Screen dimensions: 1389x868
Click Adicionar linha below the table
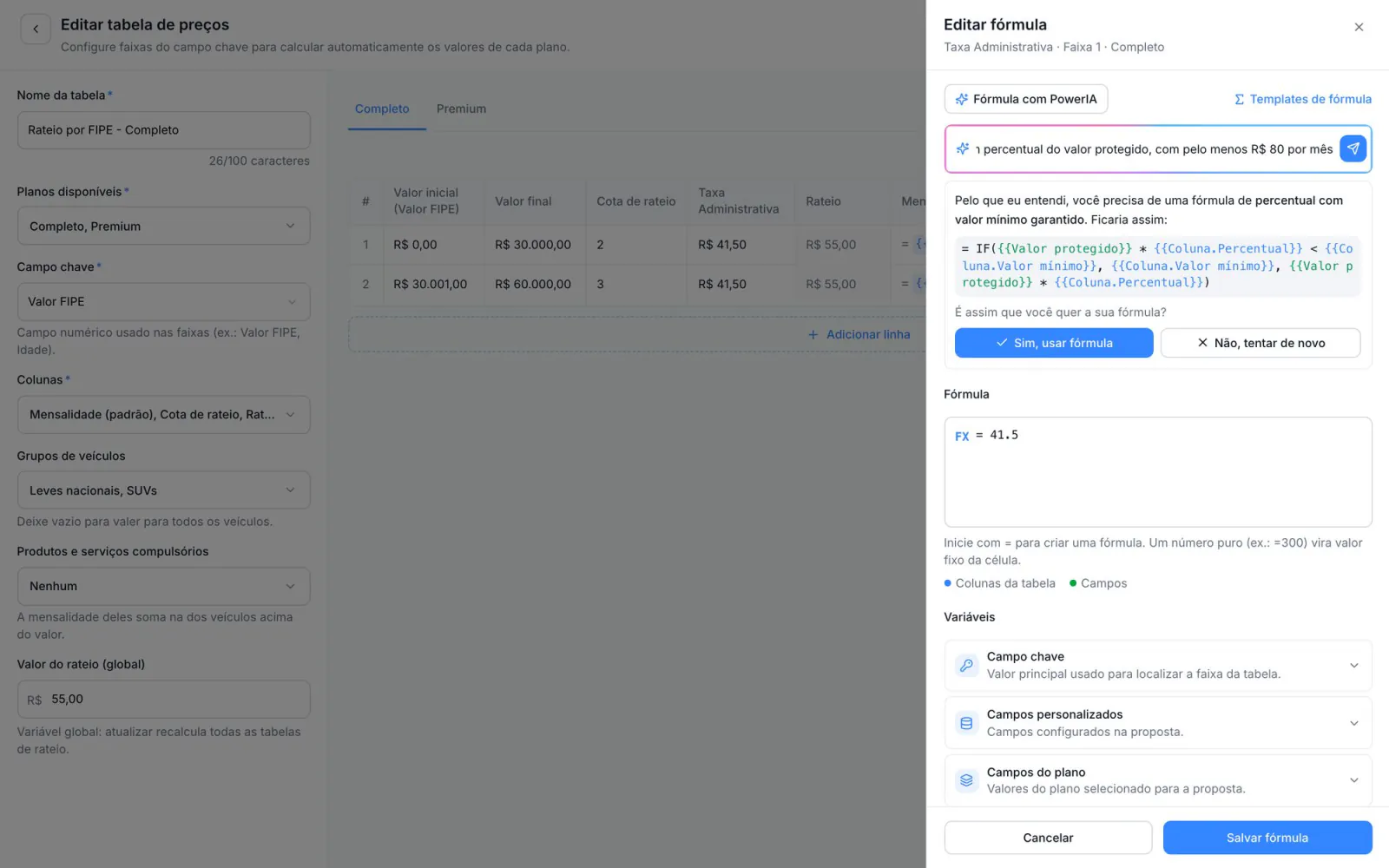tap(859, 335)
